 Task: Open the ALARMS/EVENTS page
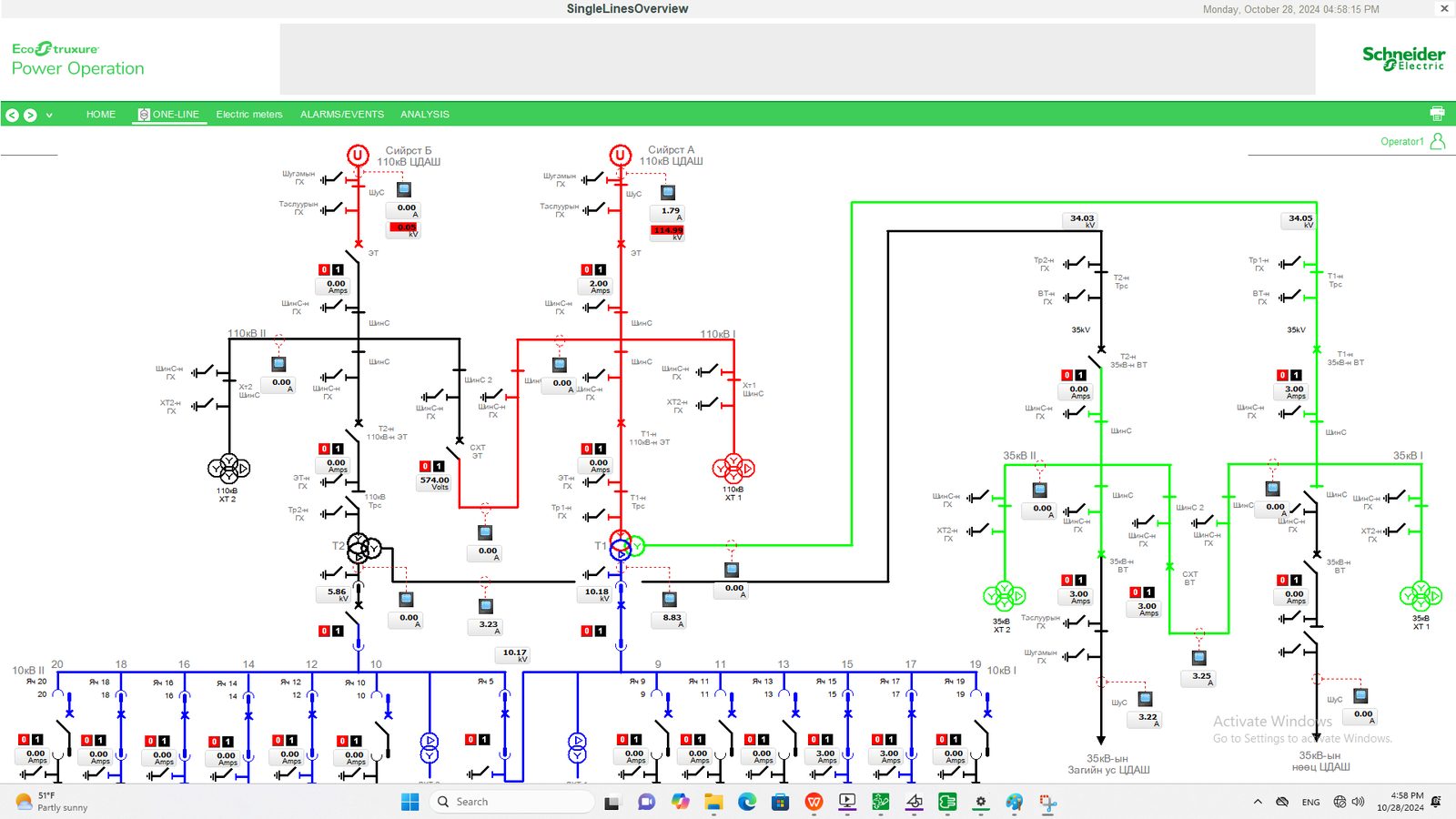342,115
